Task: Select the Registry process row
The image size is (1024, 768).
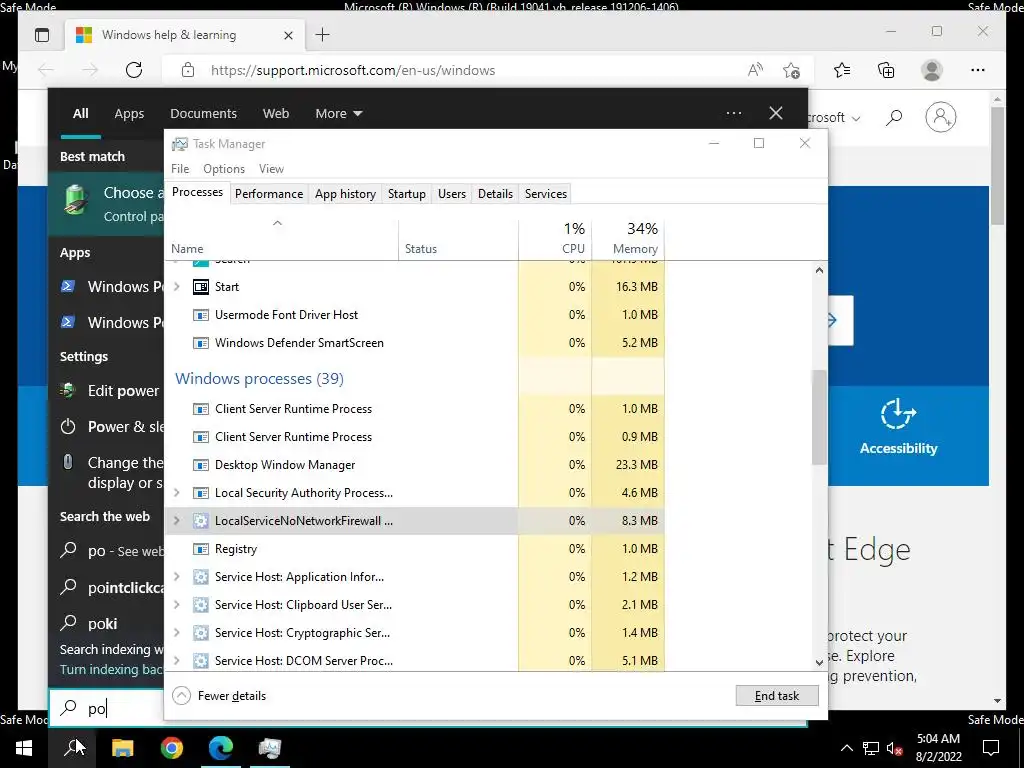Action: click(x=415, y=549)
